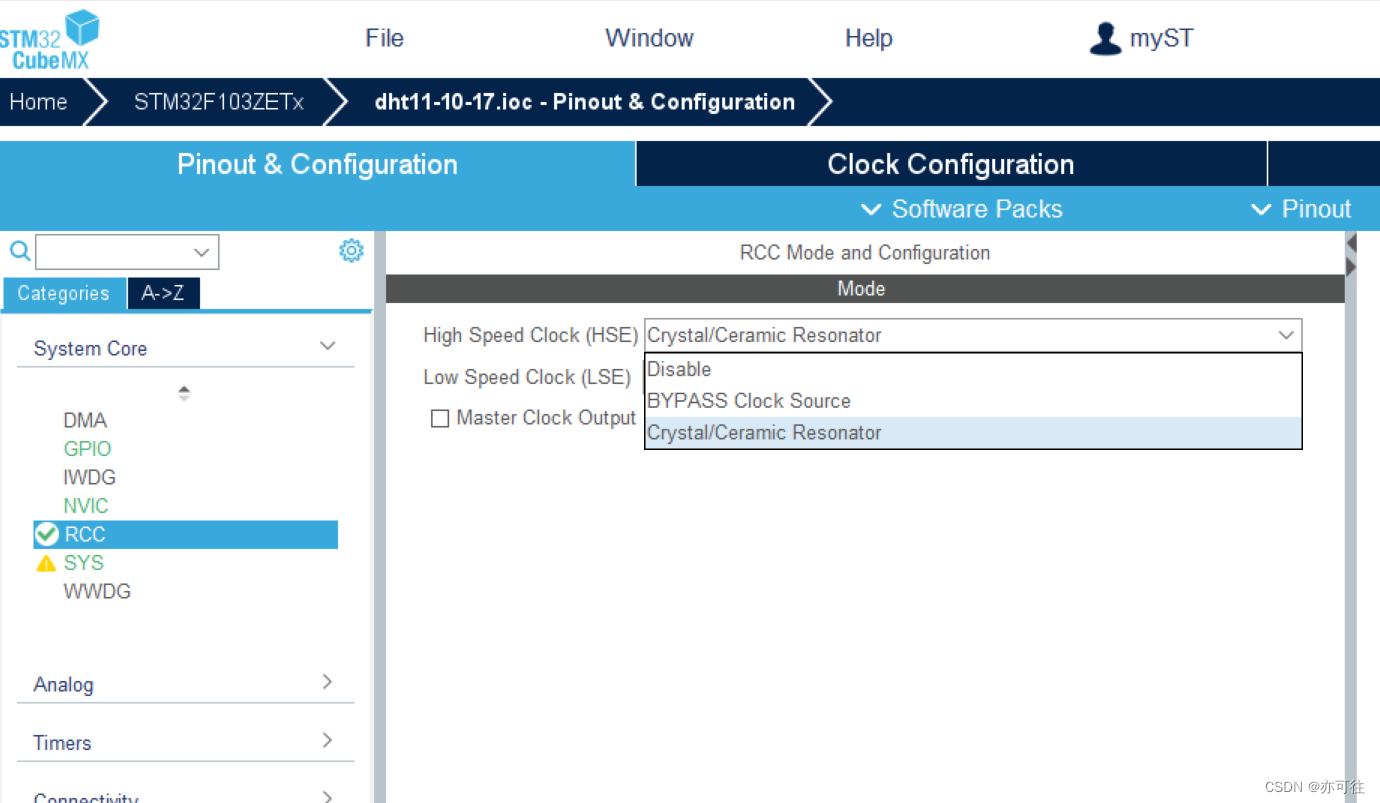Open the Pinout dropdown menu
This screenshot has width=1380, height=803.
click(1301, 209)
